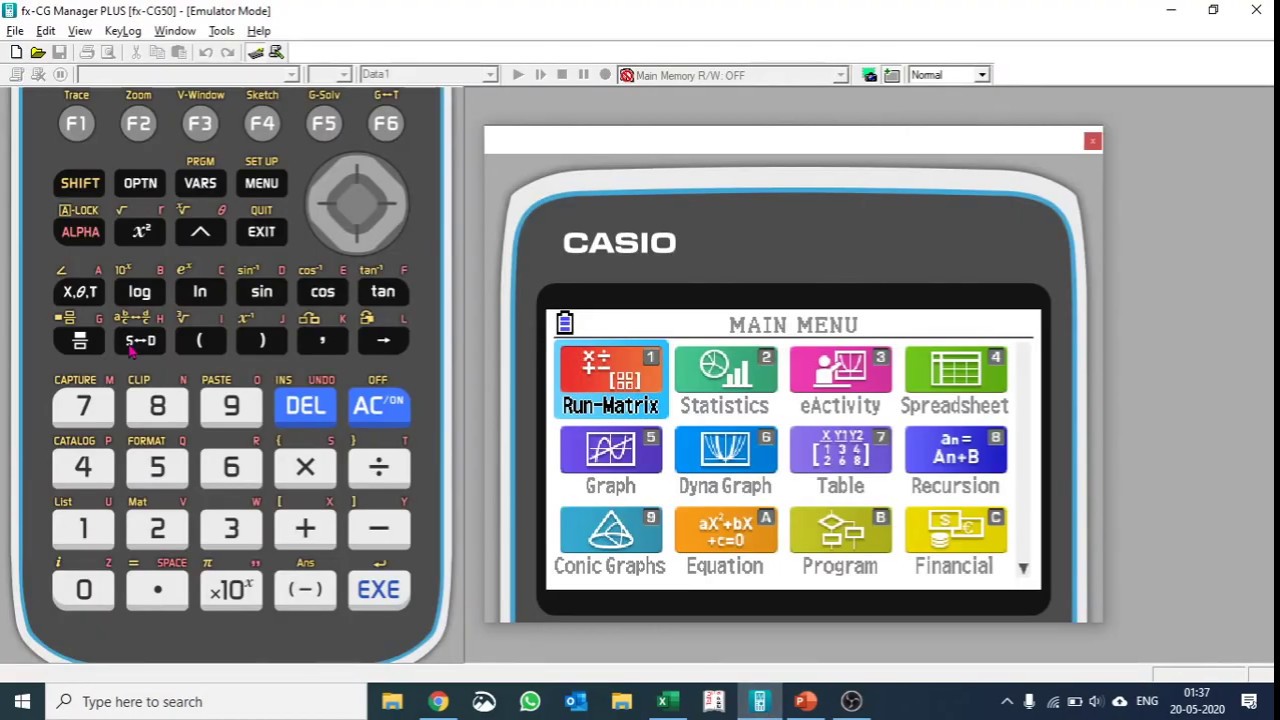Click the Play key log button
The image size is (1280, 720).
(518, 75)
